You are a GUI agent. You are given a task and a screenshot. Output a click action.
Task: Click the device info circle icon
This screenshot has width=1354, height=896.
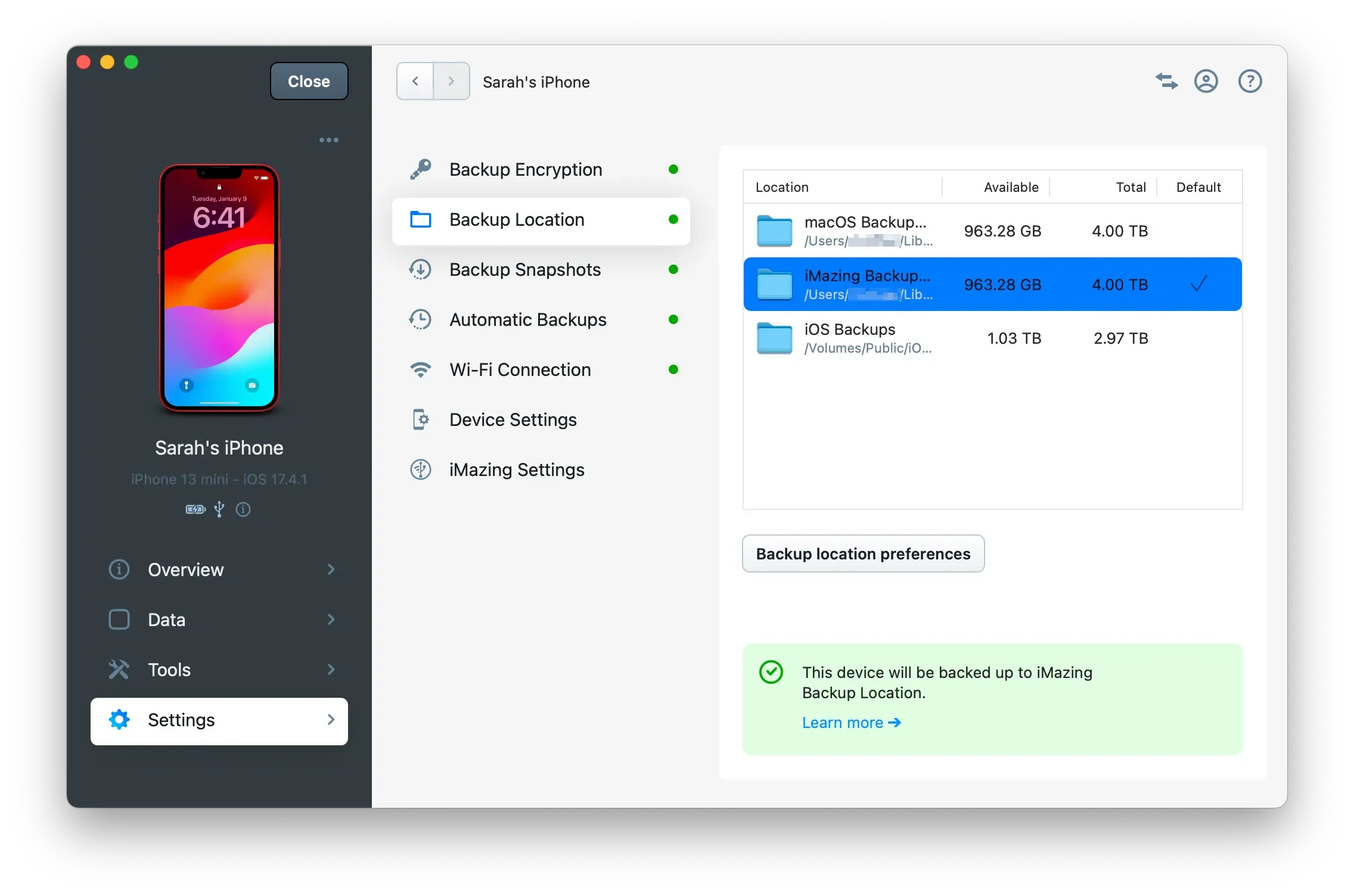click(x=243, y=509)
